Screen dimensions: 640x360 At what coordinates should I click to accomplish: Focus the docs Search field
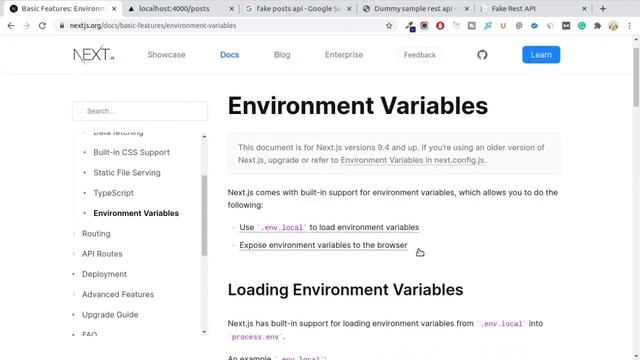[140, 111]
